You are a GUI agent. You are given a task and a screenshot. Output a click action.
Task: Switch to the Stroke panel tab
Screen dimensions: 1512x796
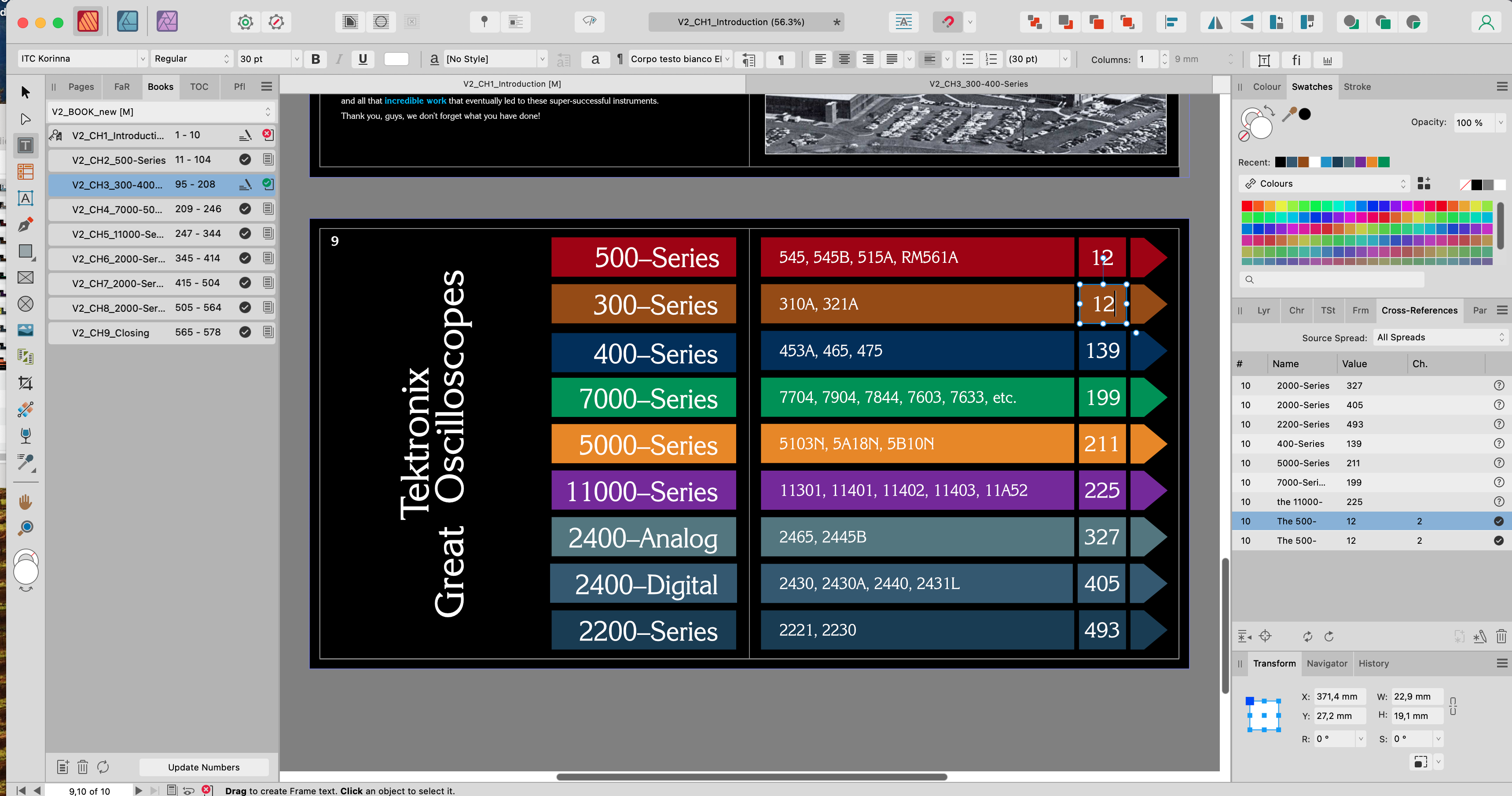coord(1357,86)
